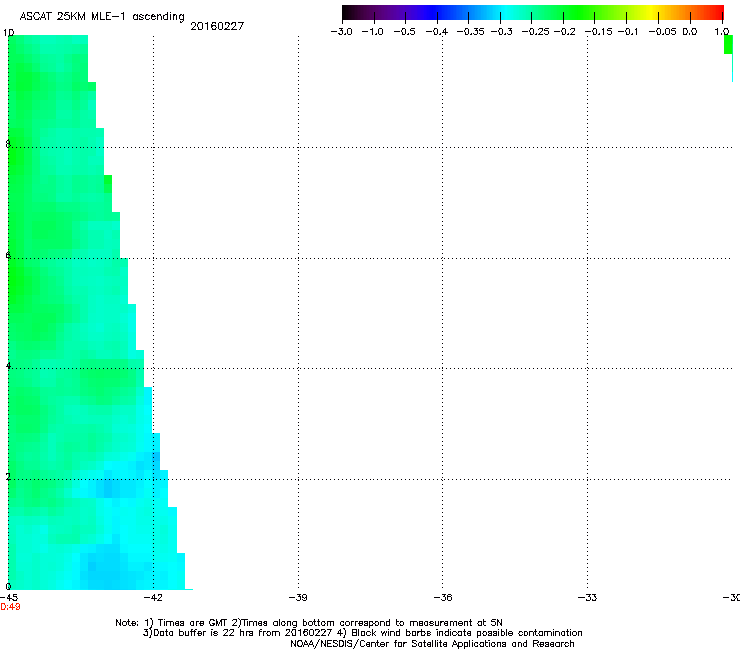This screenshot has height=650, width=740.
Task: Click the -0.1 colorbar label
Action: 628,32
